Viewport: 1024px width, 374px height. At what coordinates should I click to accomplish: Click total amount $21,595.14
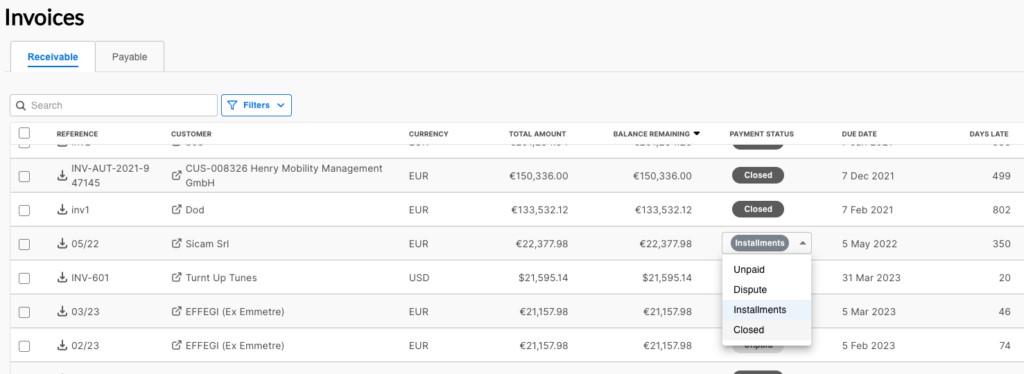543,277
